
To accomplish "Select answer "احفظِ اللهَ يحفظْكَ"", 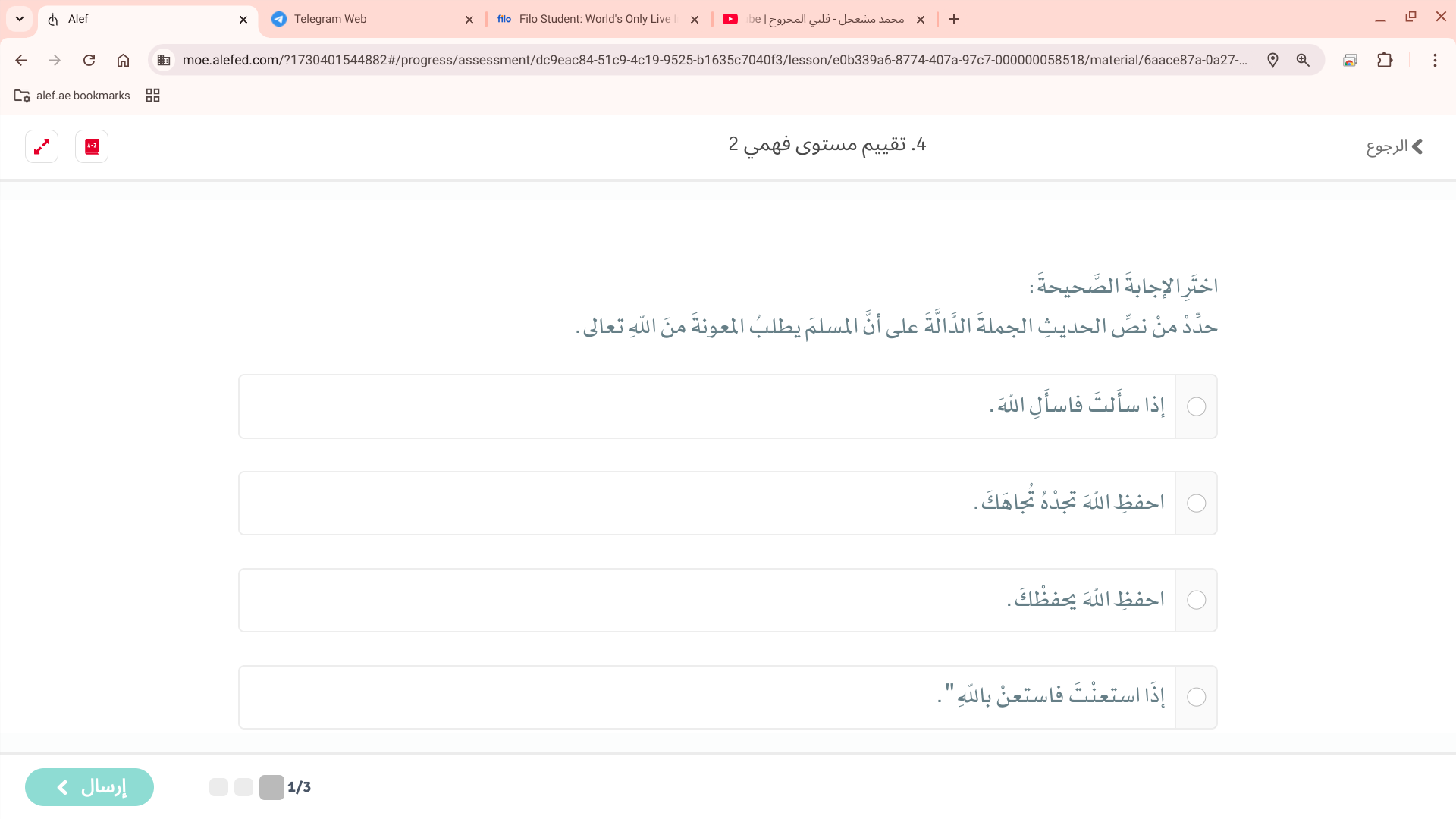I will pos(1196,600).
